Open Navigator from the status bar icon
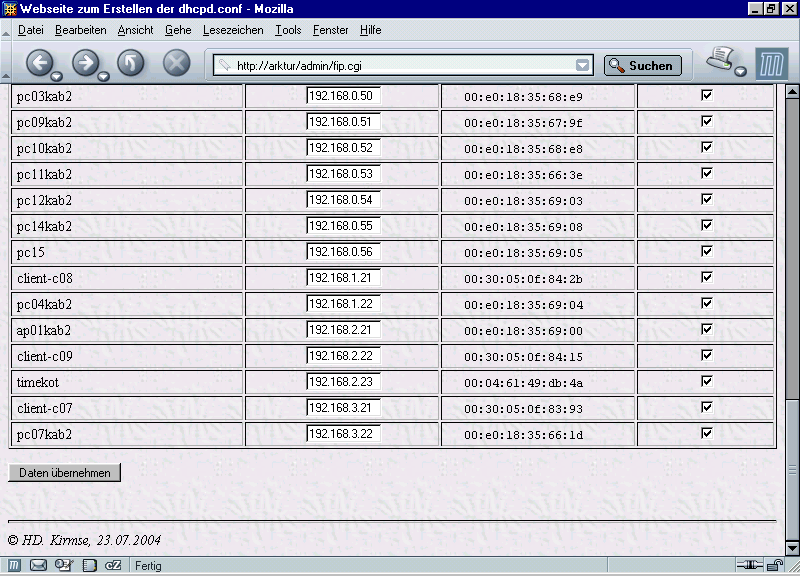This screenshot has width=800, height=576. pyautogui.click(x=14, y=565)
